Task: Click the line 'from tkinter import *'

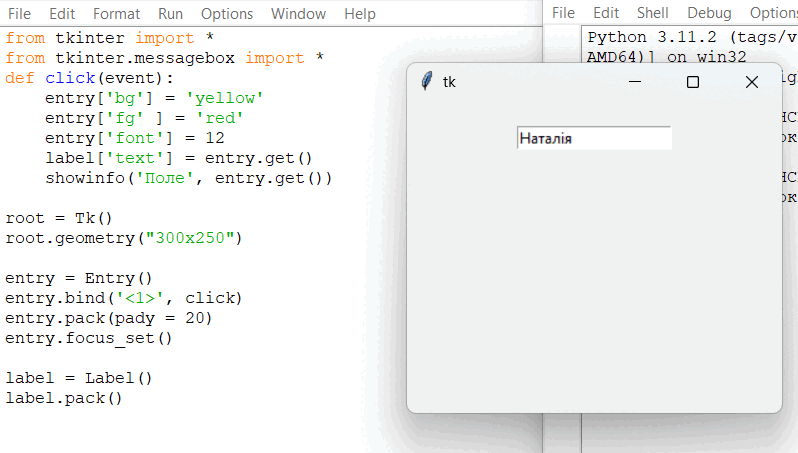Action: pyautogui.click(x=109, y=38)
